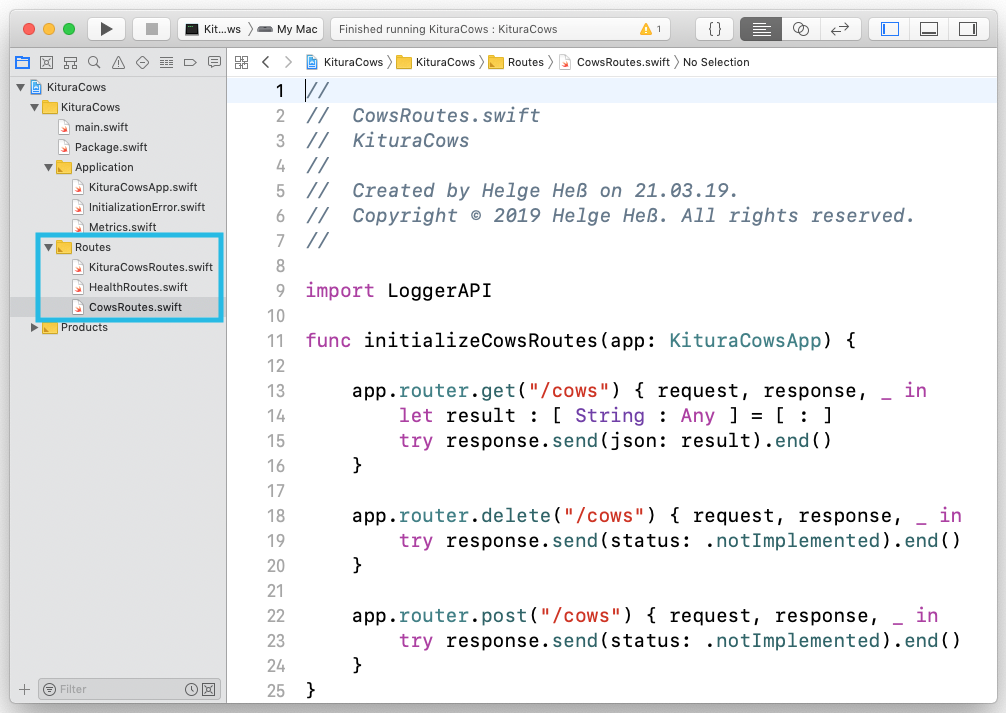Open the KituraCows scheme selector

point(213,29)
